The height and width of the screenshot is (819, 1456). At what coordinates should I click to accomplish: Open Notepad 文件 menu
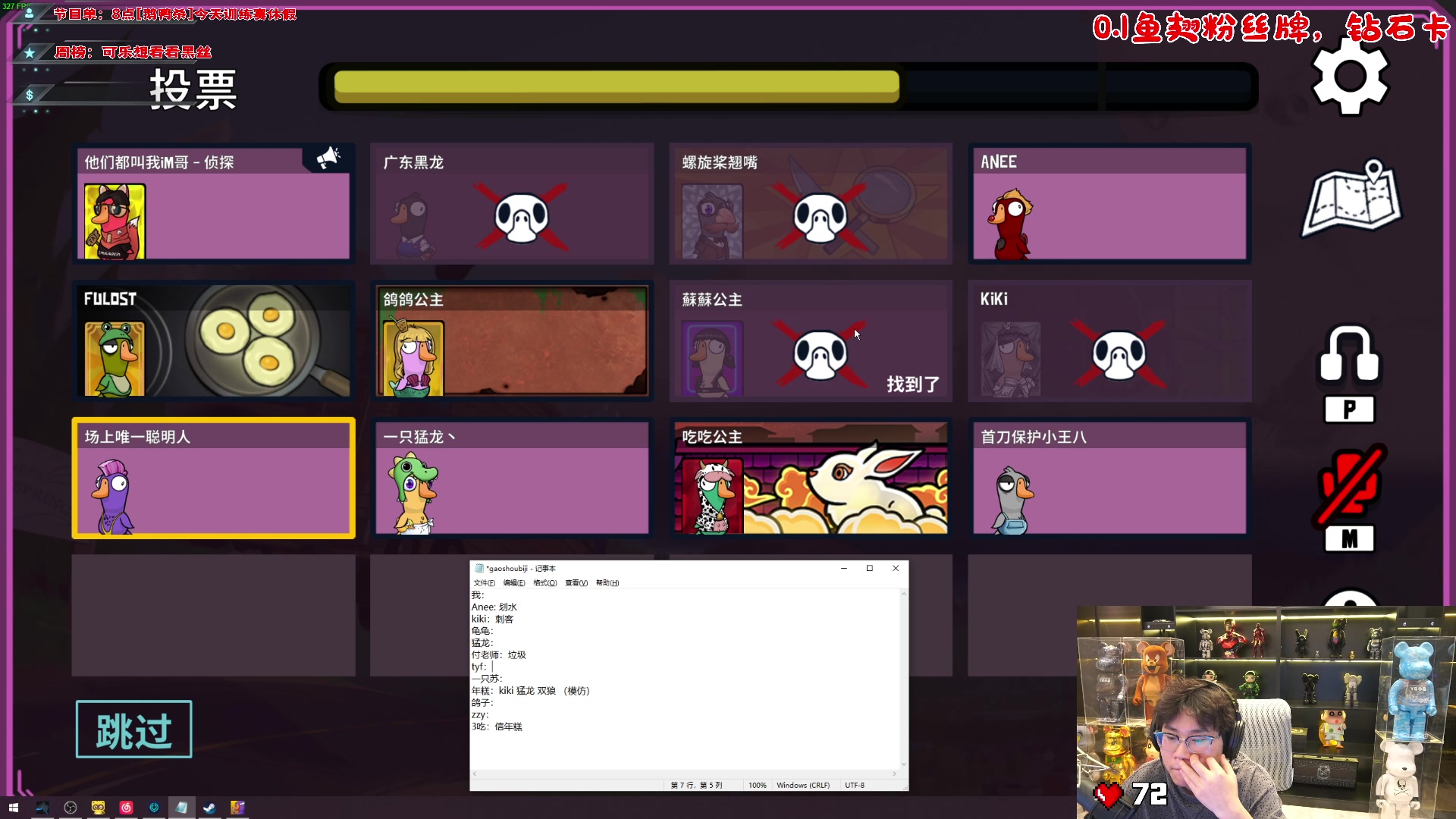pos(484,582)
